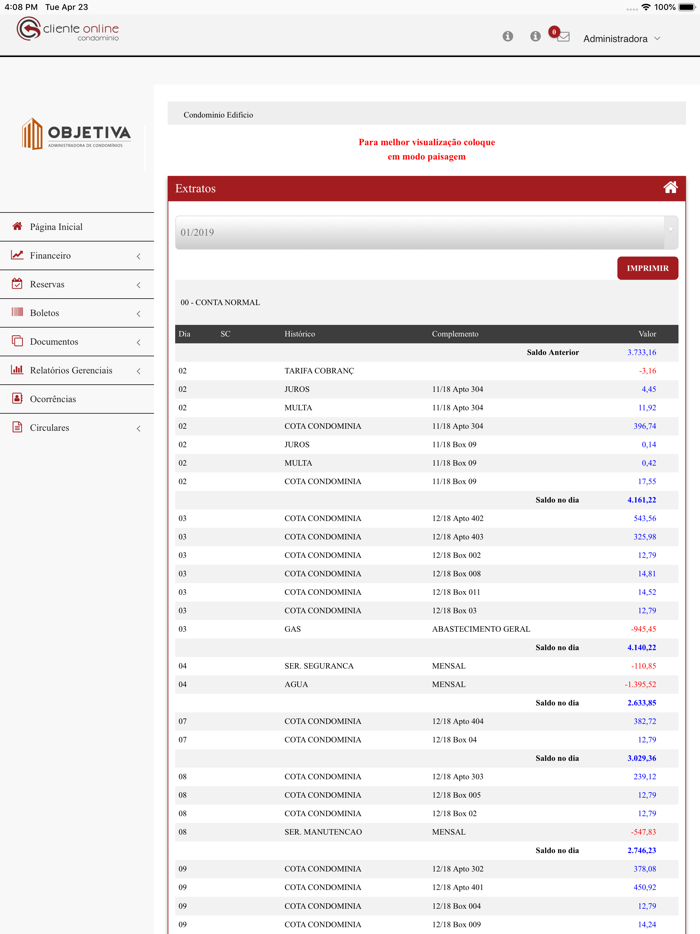Select the GAS history entry
The width and height of the screenshot is (700, 934).
coord(293,629)
